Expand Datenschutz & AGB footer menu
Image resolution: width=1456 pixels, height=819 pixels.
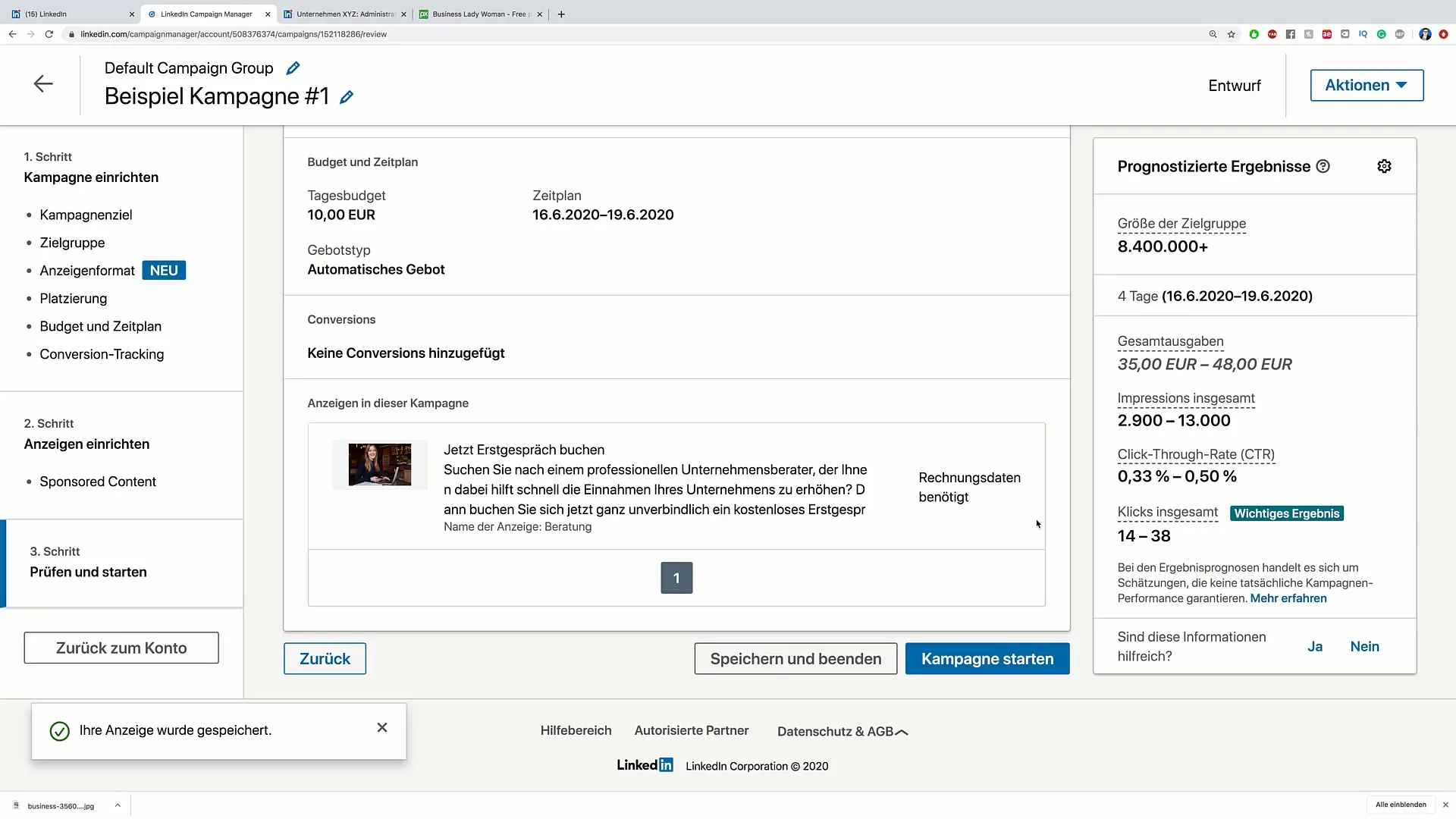(843, 732)
